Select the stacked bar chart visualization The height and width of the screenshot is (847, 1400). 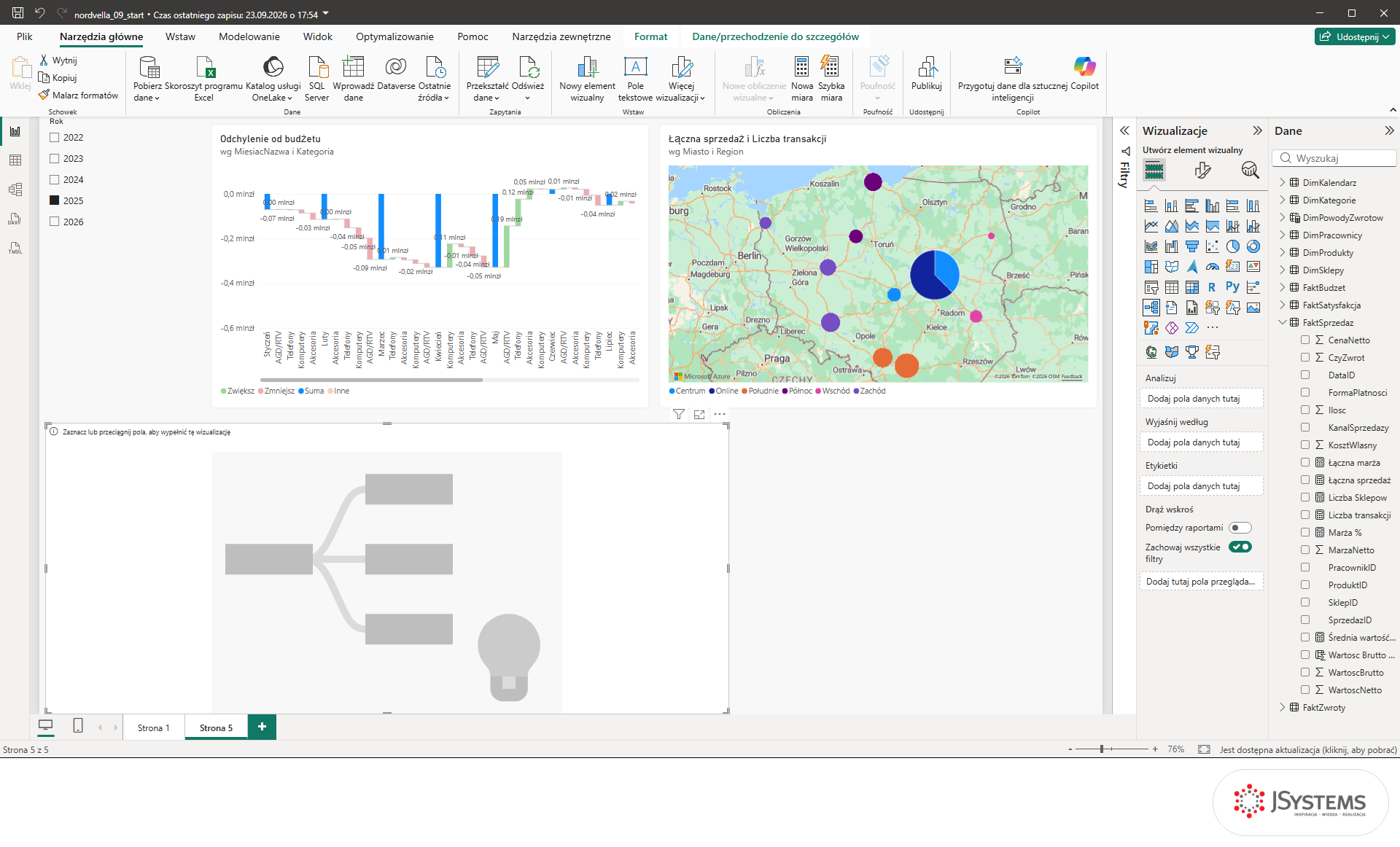(x=1151, y=206)
